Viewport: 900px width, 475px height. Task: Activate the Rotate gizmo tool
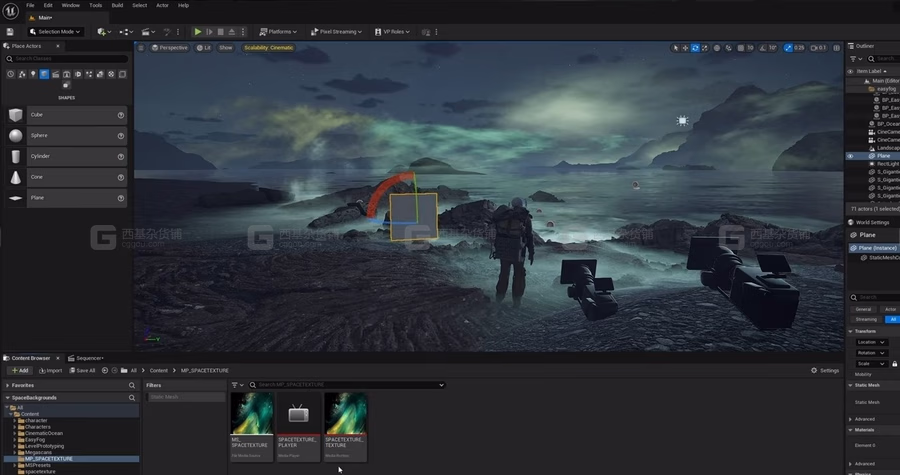[x=695, y=48]
